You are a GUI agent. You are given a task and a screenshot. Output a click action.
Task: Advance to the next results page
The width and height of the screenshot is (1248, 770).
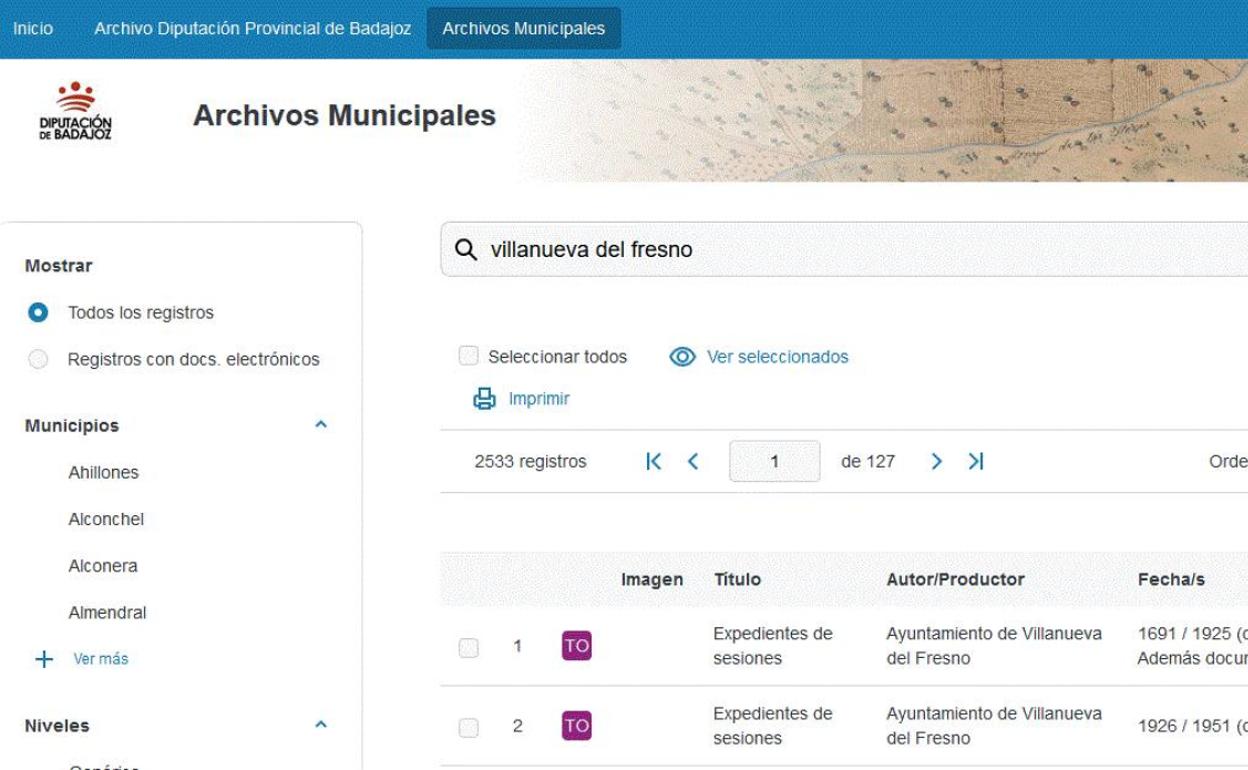click(936, 461)
